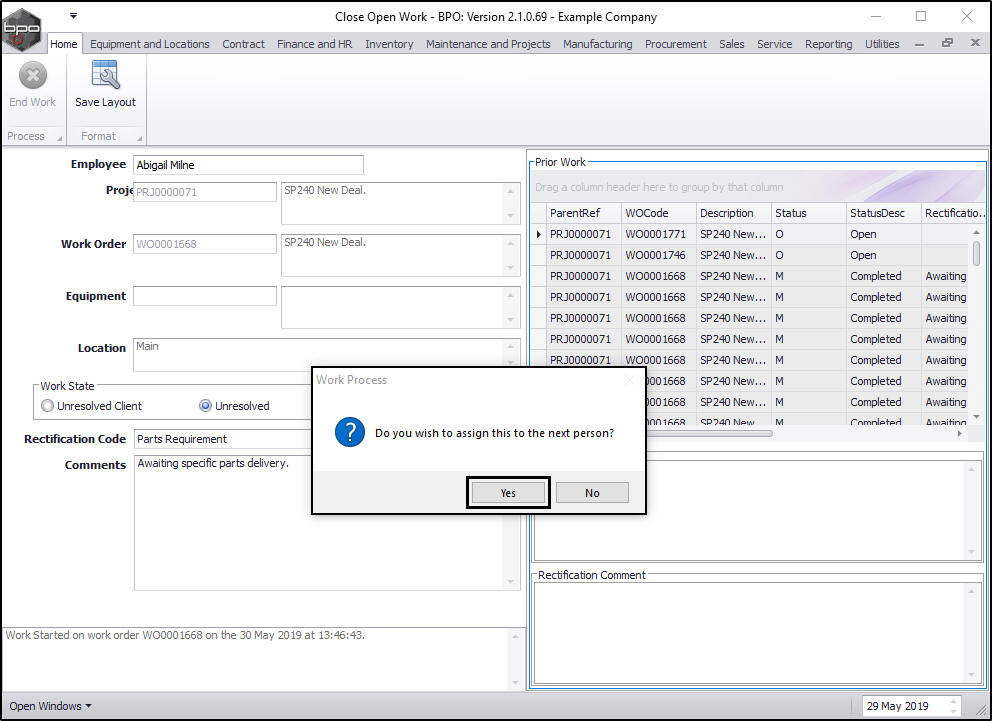Open the Utilities tab
The image size is (992, 721).
(882, 44)
